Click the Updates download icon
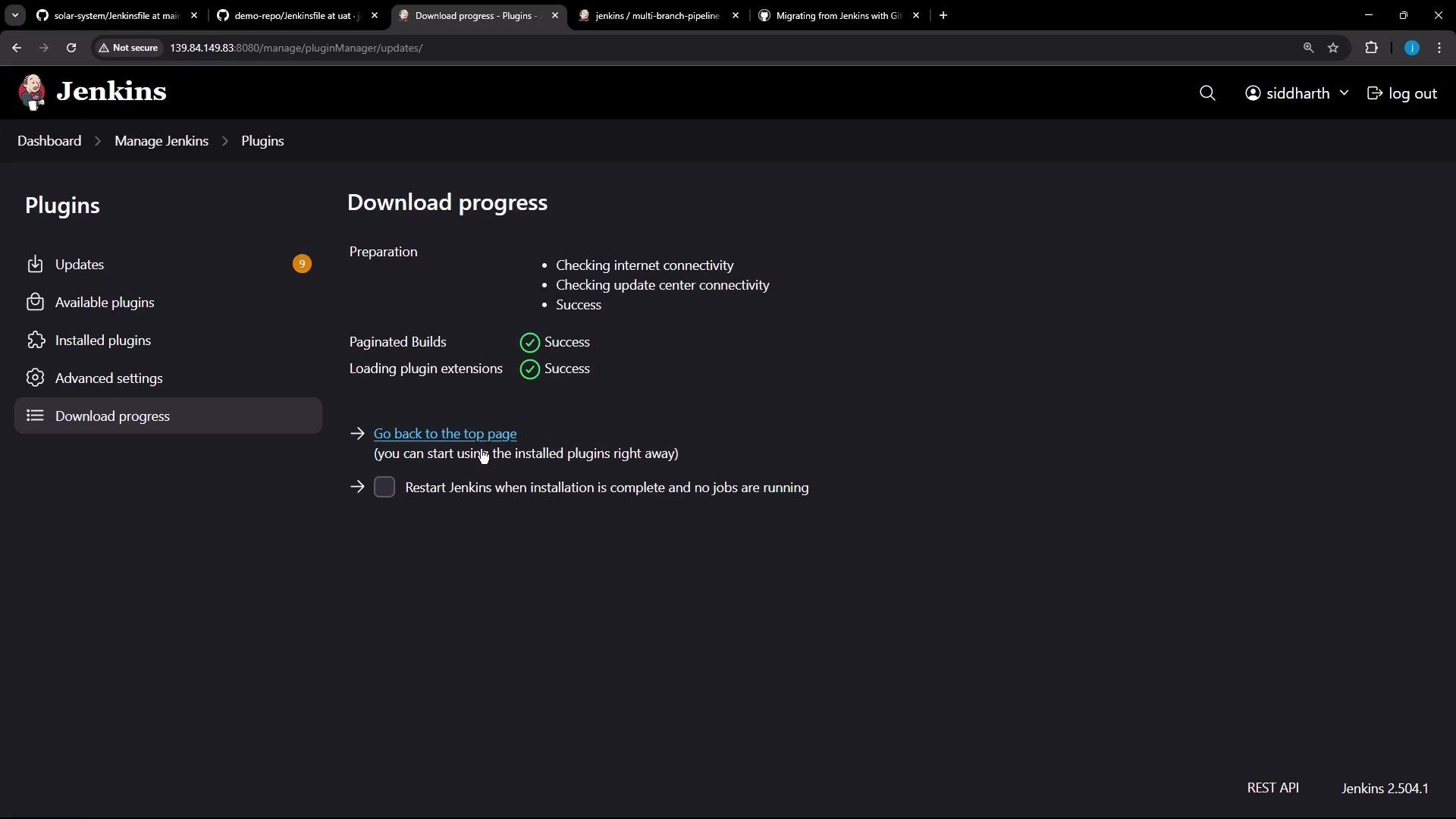Image resolution: width=1456 pixels, height=819 pixels. [x=35, y=265]
